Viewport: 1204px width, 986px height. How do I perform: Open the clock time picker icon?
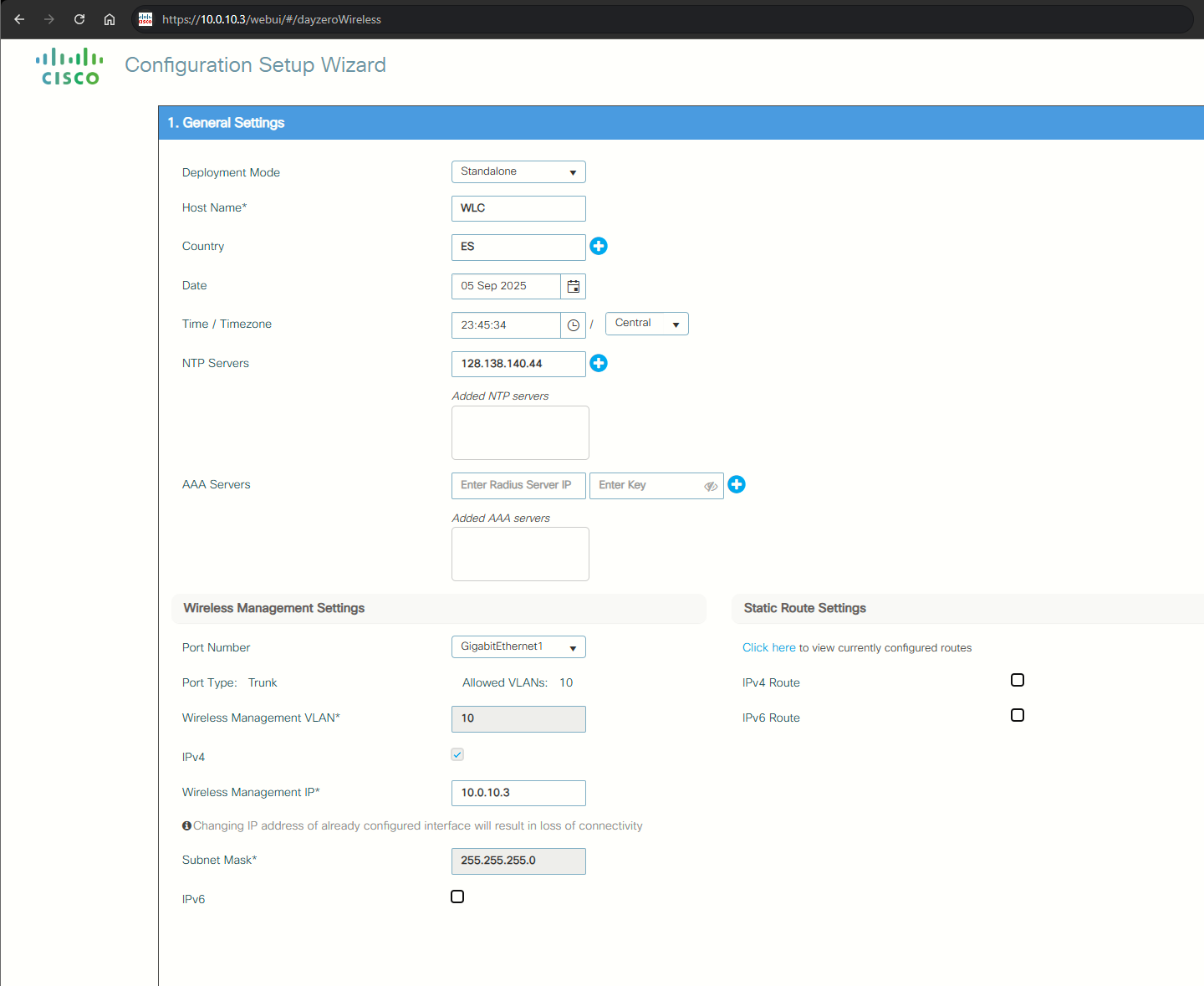click(x=574, y=325)
